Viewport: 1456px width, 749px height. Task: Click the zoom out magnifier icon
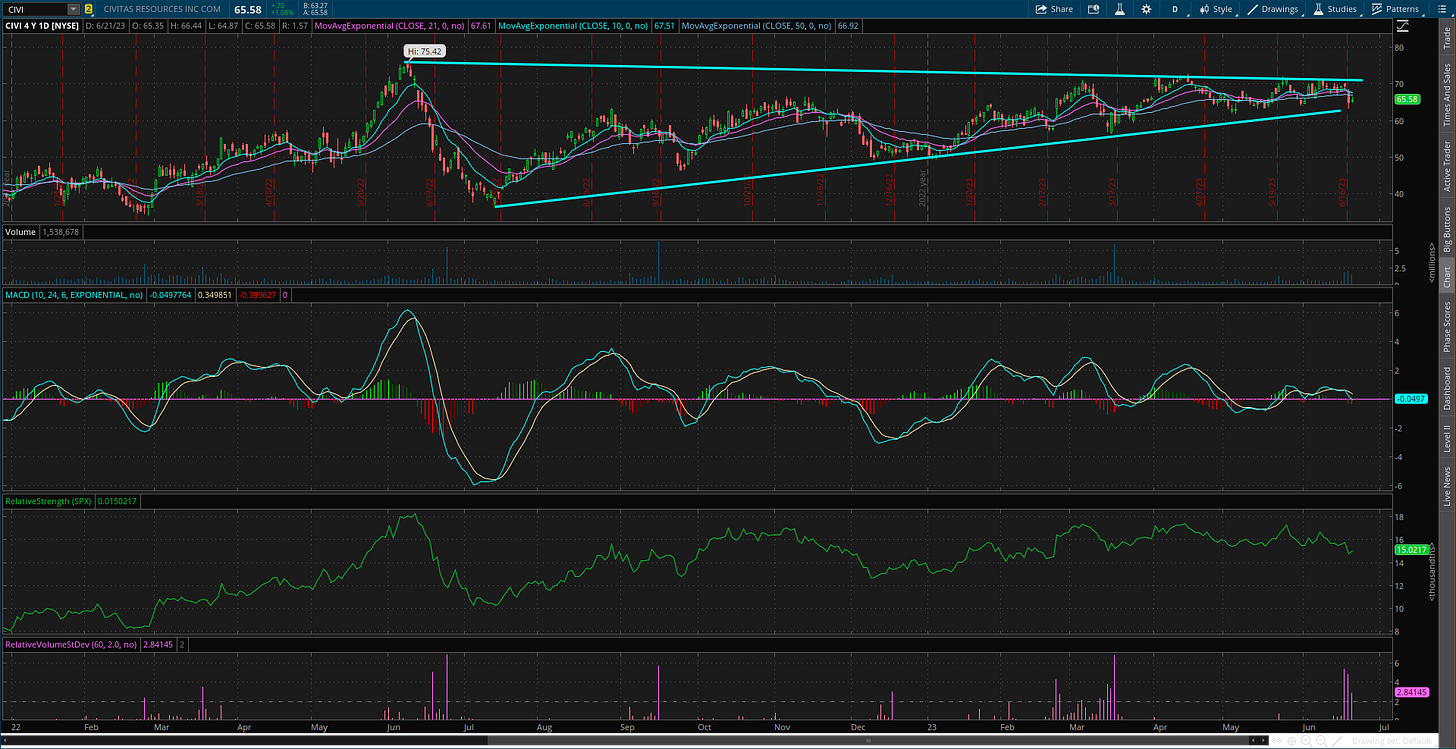[x=1321, y=741]
